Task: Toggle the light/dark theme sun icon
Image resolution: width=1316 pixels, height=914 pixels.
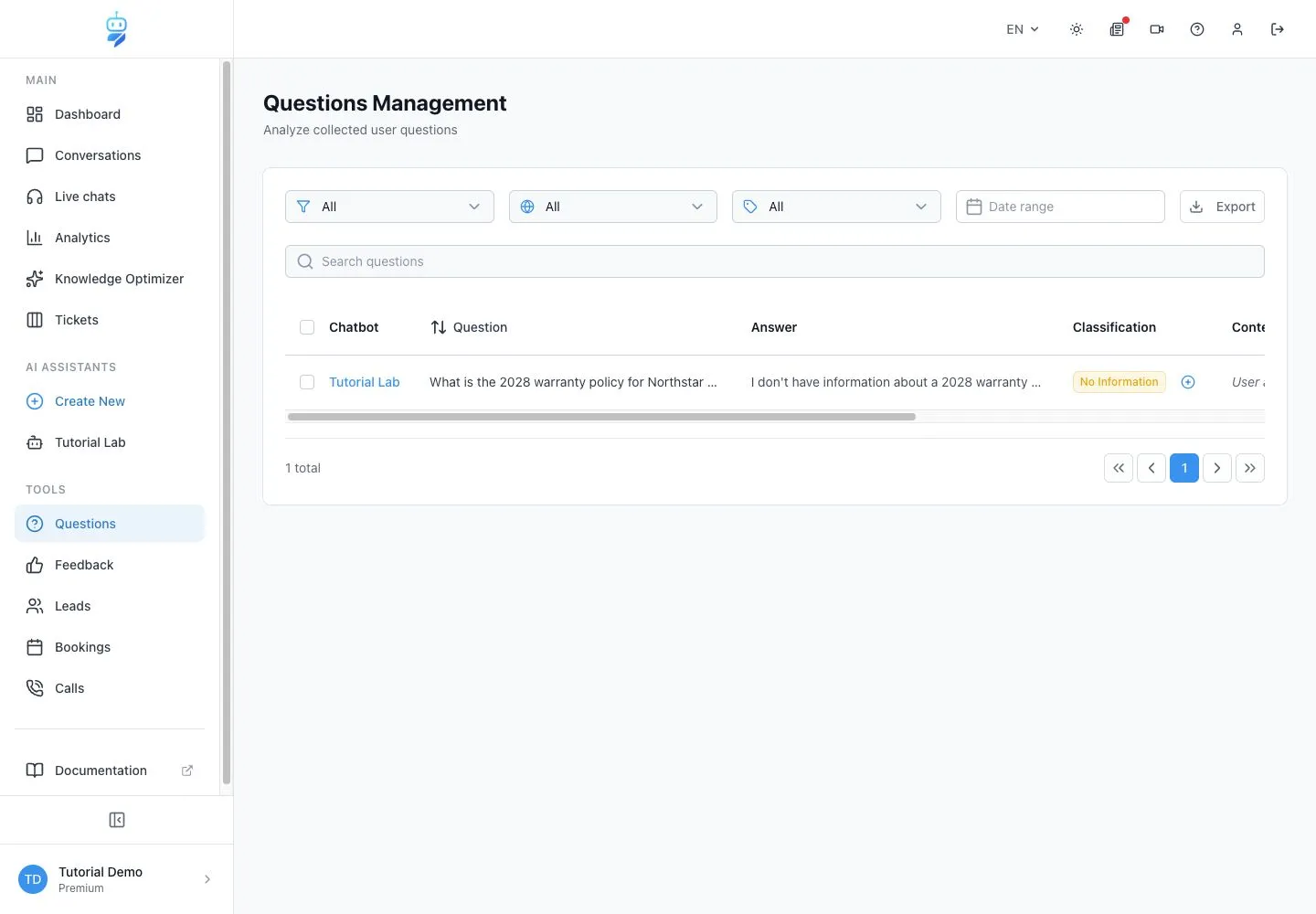Action: (x=1077, y=29)
